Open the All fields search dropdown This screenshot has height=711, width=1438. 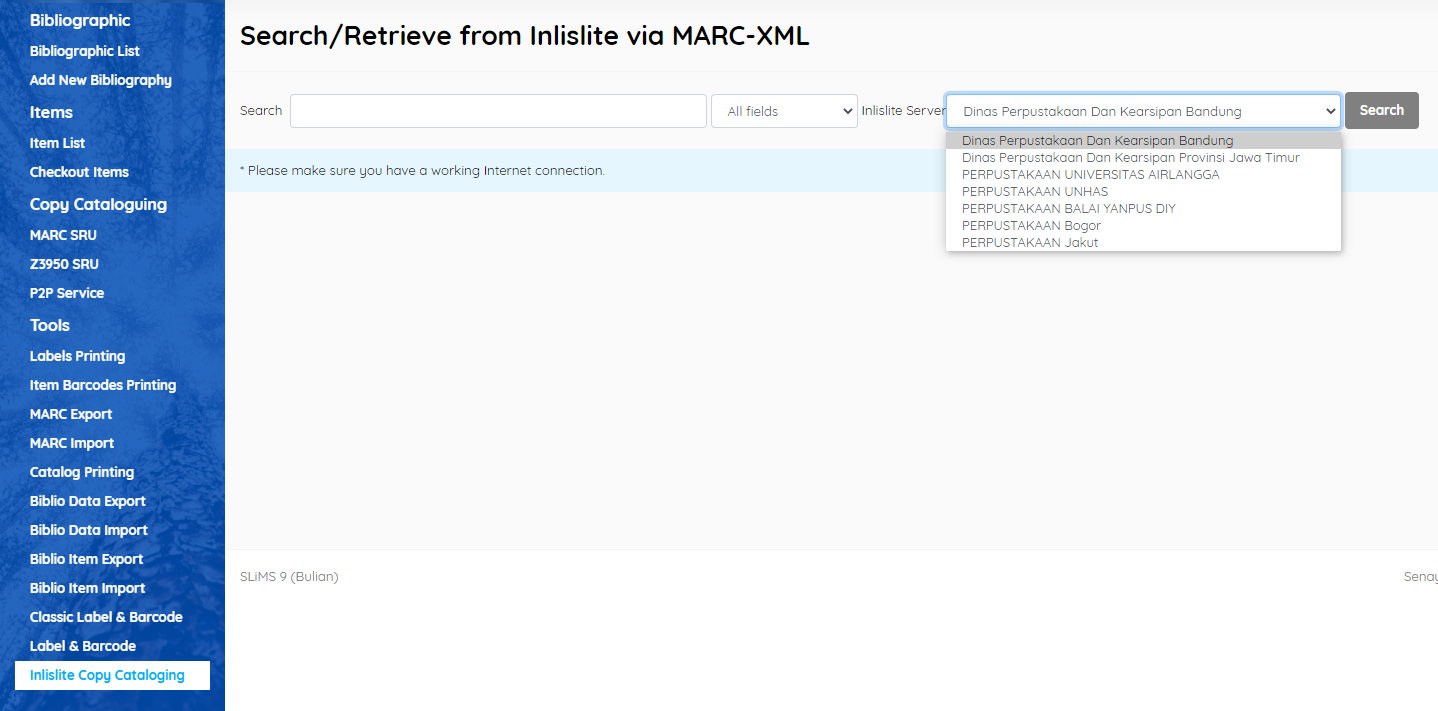coord(784,110)
